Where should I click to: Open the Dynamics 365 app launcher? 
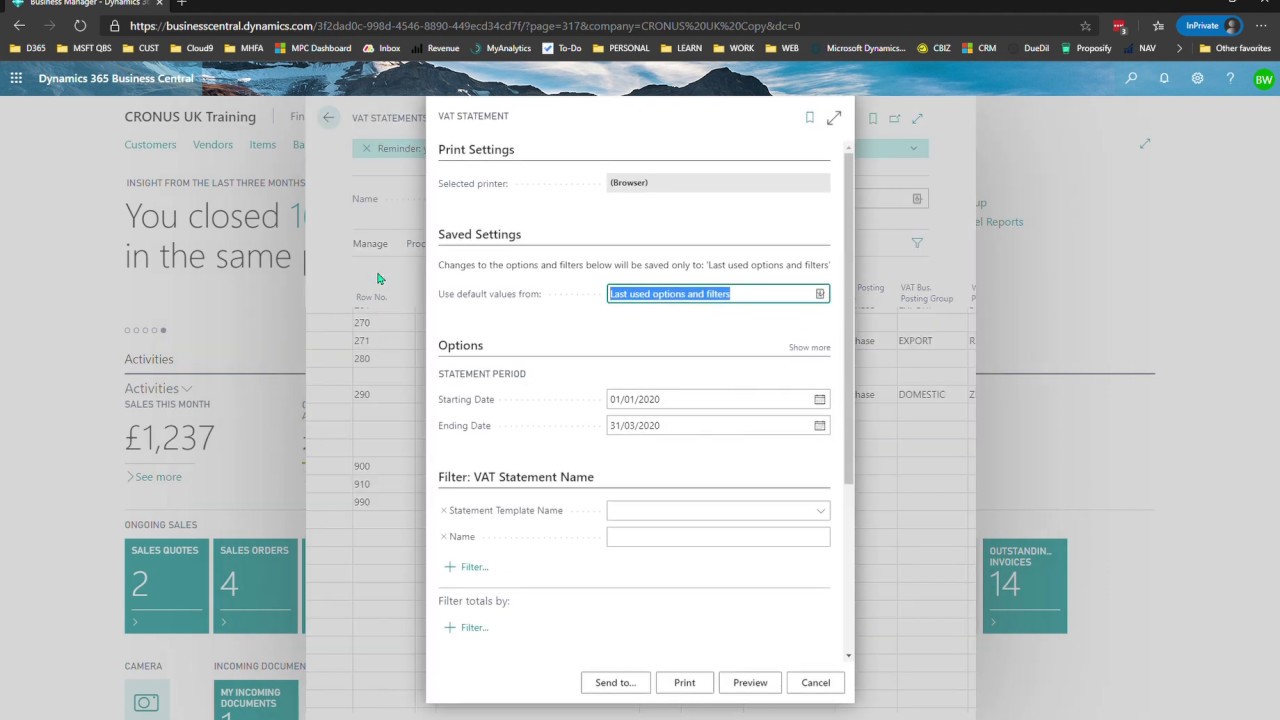[x=16, y=78]
